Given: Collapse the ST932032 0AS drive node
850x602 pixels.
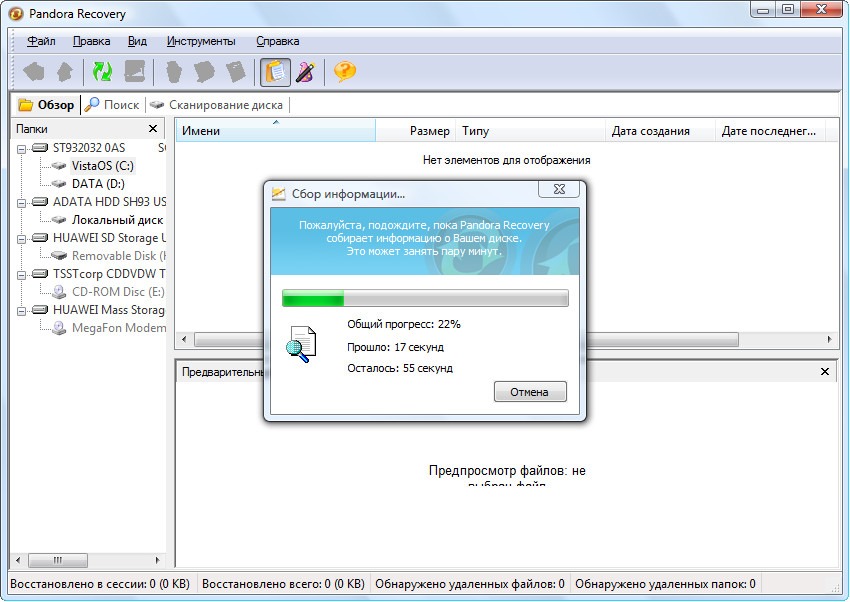Looking at the screenshot, I should [21, 148].
